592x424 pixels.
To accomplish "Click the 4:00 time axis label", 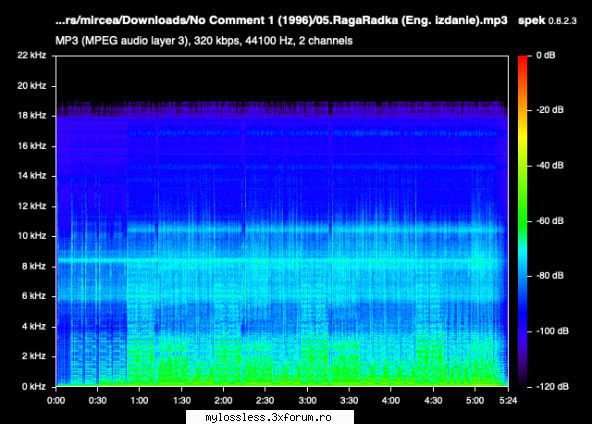I will click(x=391, y=401).
